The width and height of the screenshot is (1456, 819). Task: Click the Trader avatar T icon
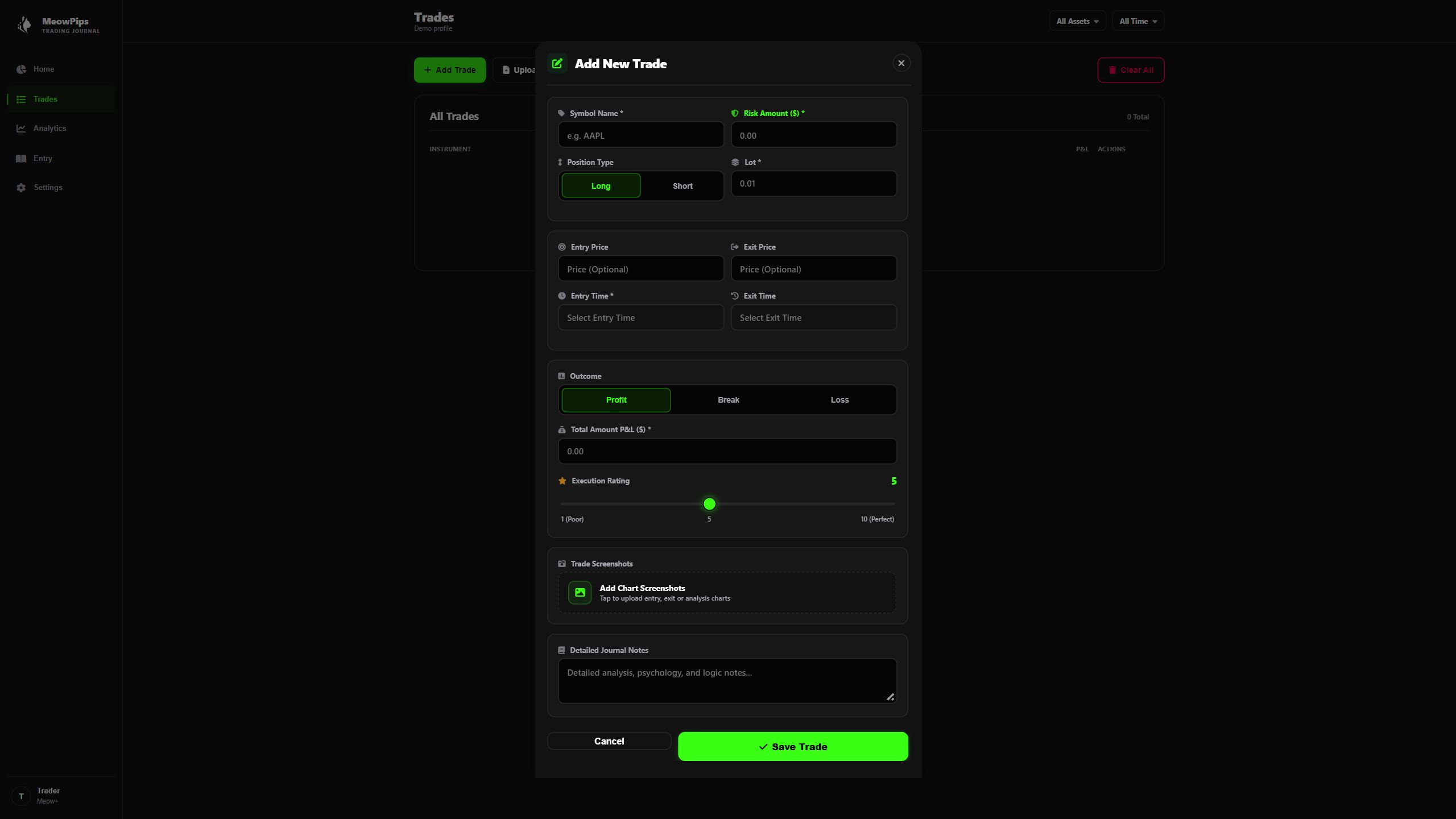click(21, 796)
